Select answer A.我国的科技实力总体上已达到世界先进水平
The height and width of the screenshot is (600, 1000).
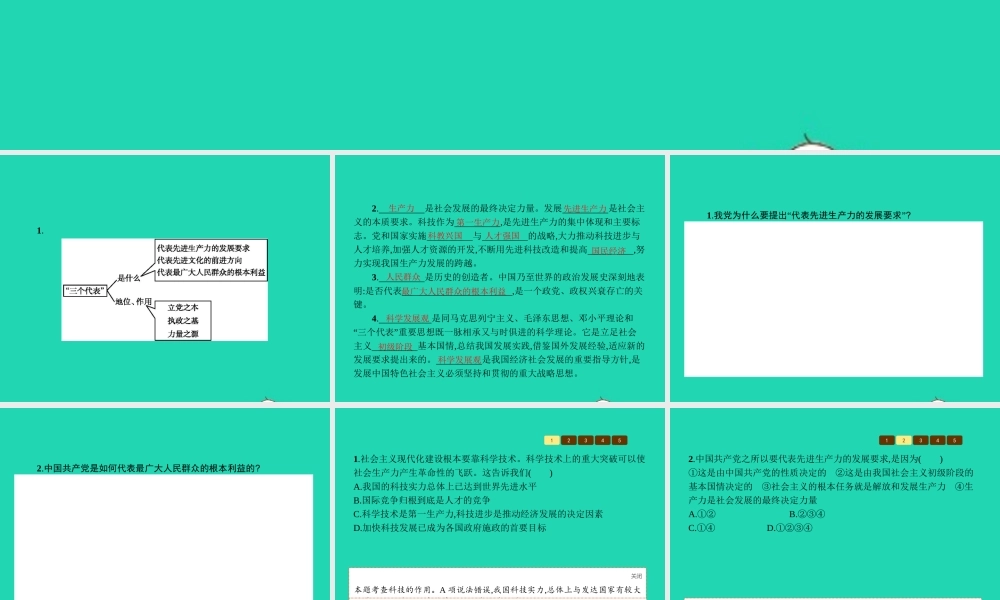(x=445, y=487)
